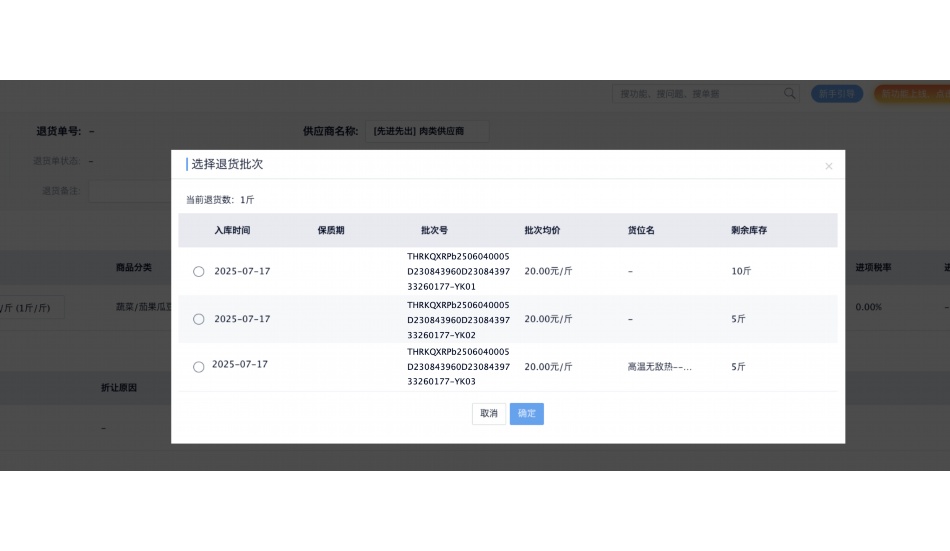The image size is (950, 551).
Task: Click the 货位名 column header
Action: (641, 231)
